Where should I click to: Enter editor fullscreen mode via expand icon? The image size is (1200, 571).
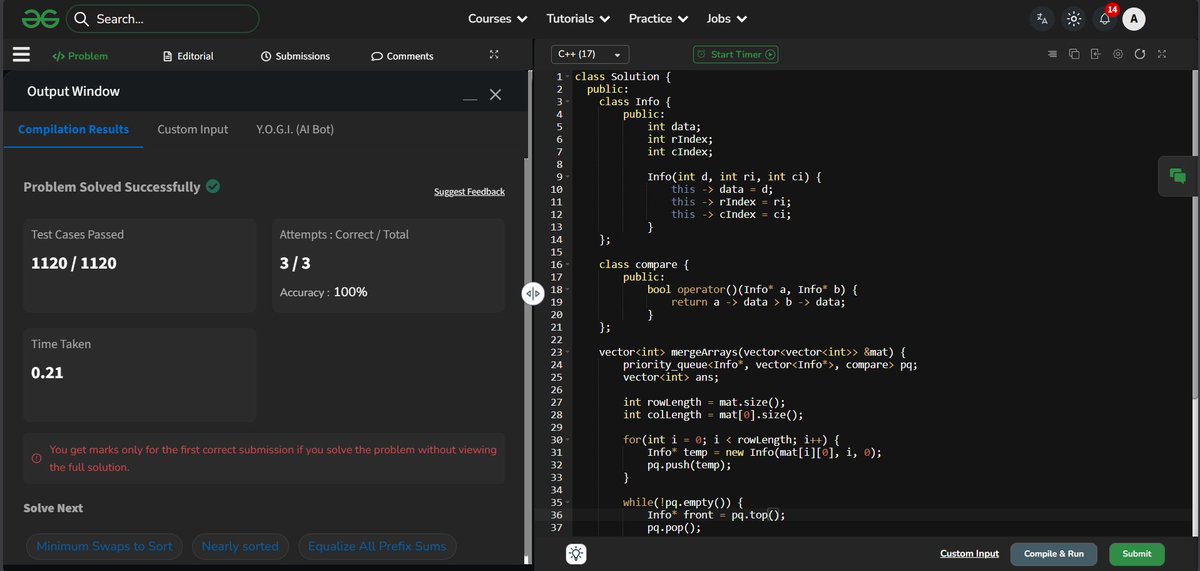(x=1161, y=54)
